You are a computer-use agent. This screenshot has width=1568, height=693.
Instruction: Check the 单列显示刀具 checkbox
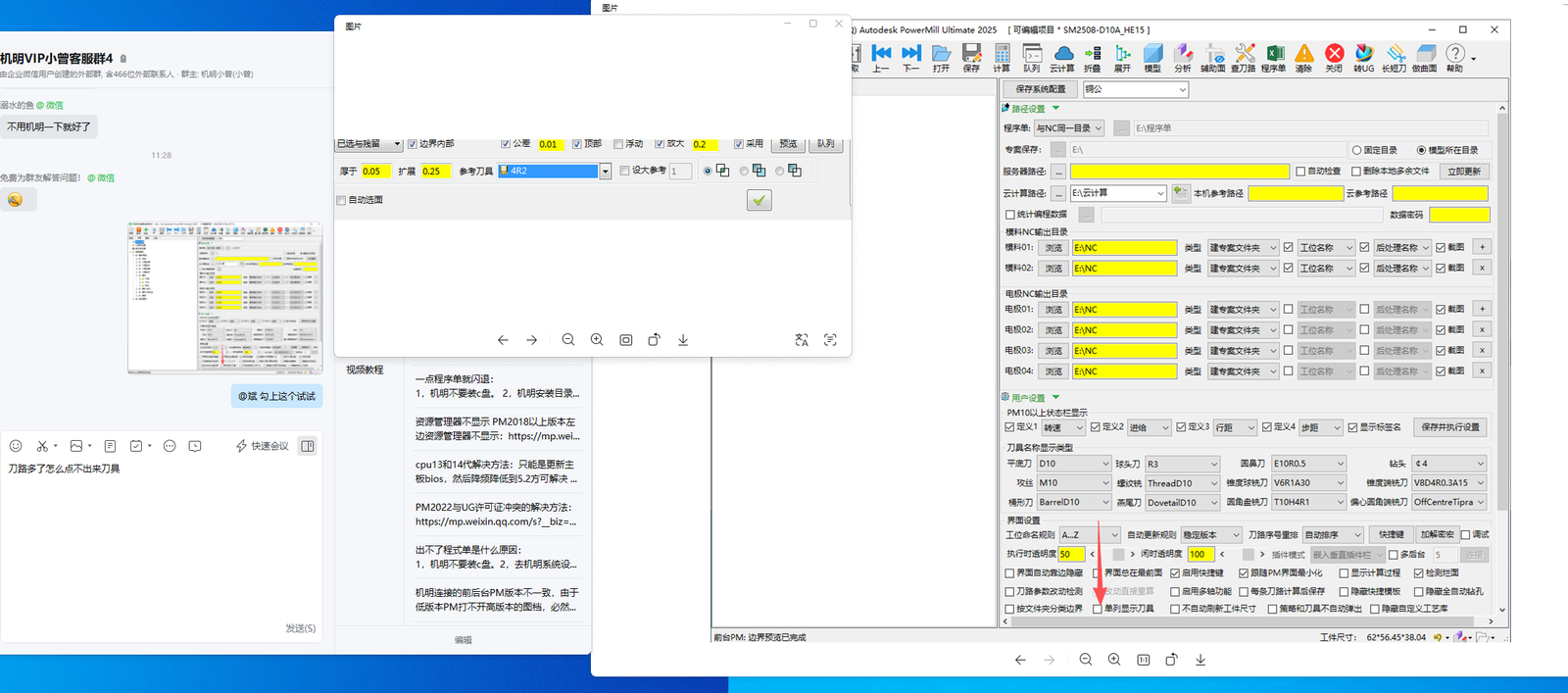1098,609
